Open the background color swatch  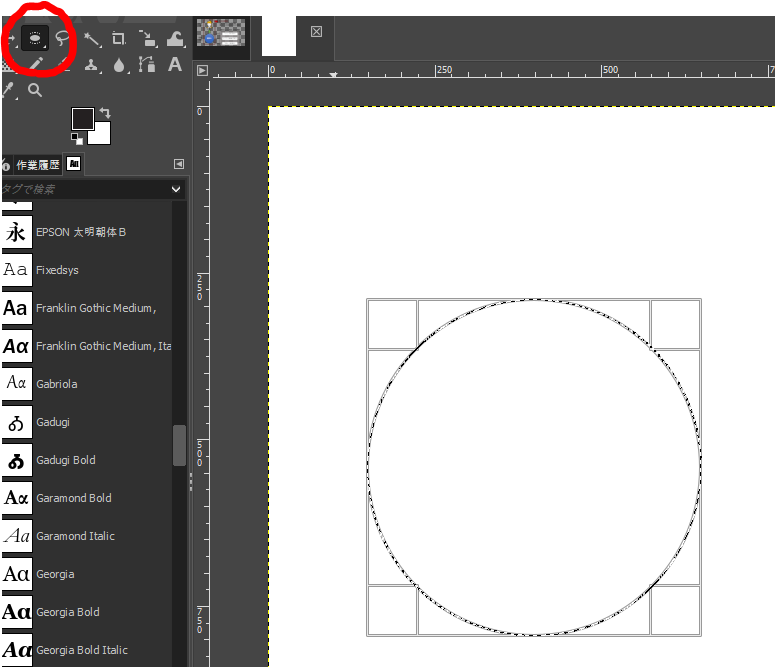coord(101,135)
